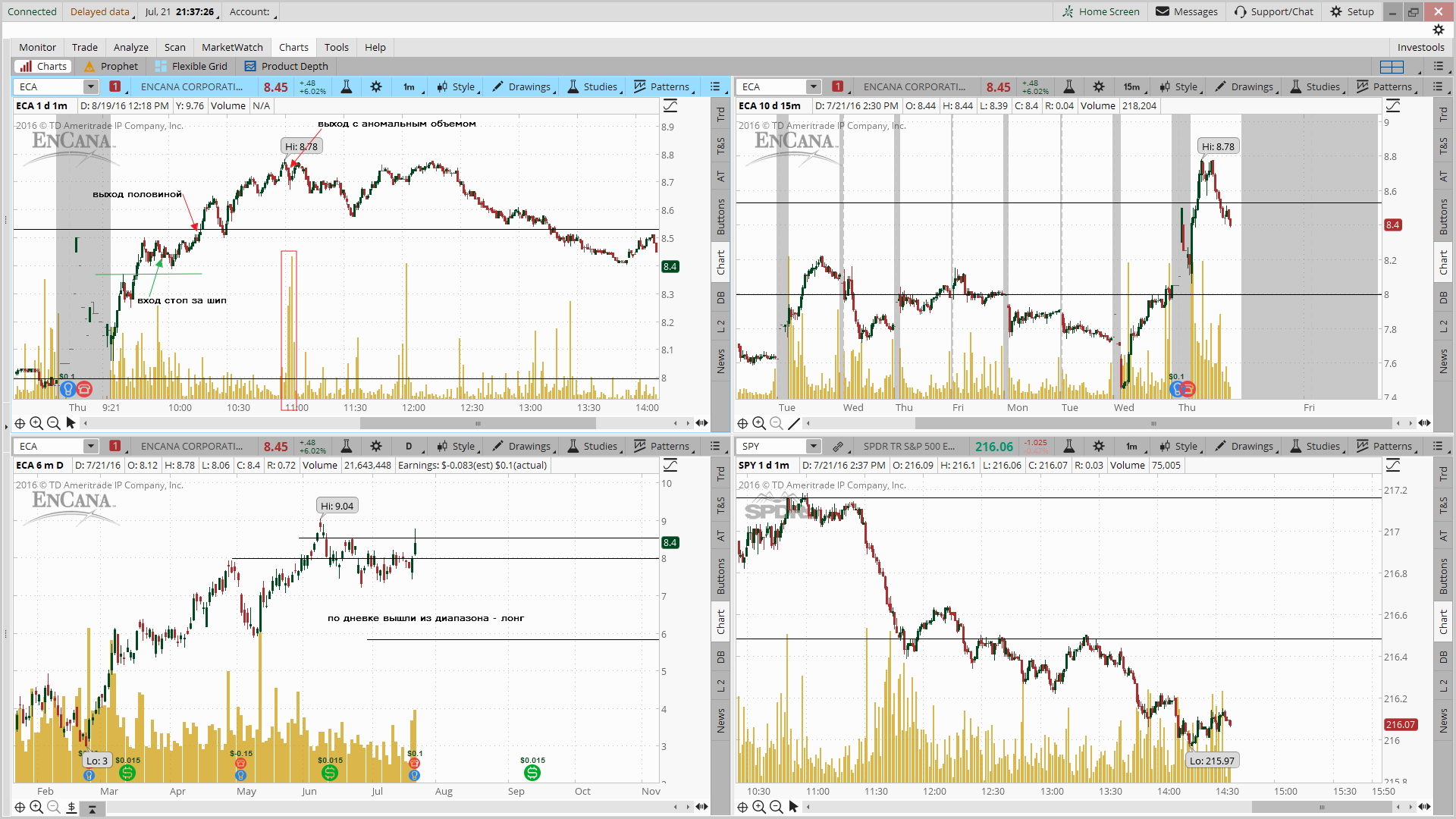This screenshot has height=819, width=1456.
Task: Open list menu icon on SPY chart toolbar
Action: coord(1438,446)
